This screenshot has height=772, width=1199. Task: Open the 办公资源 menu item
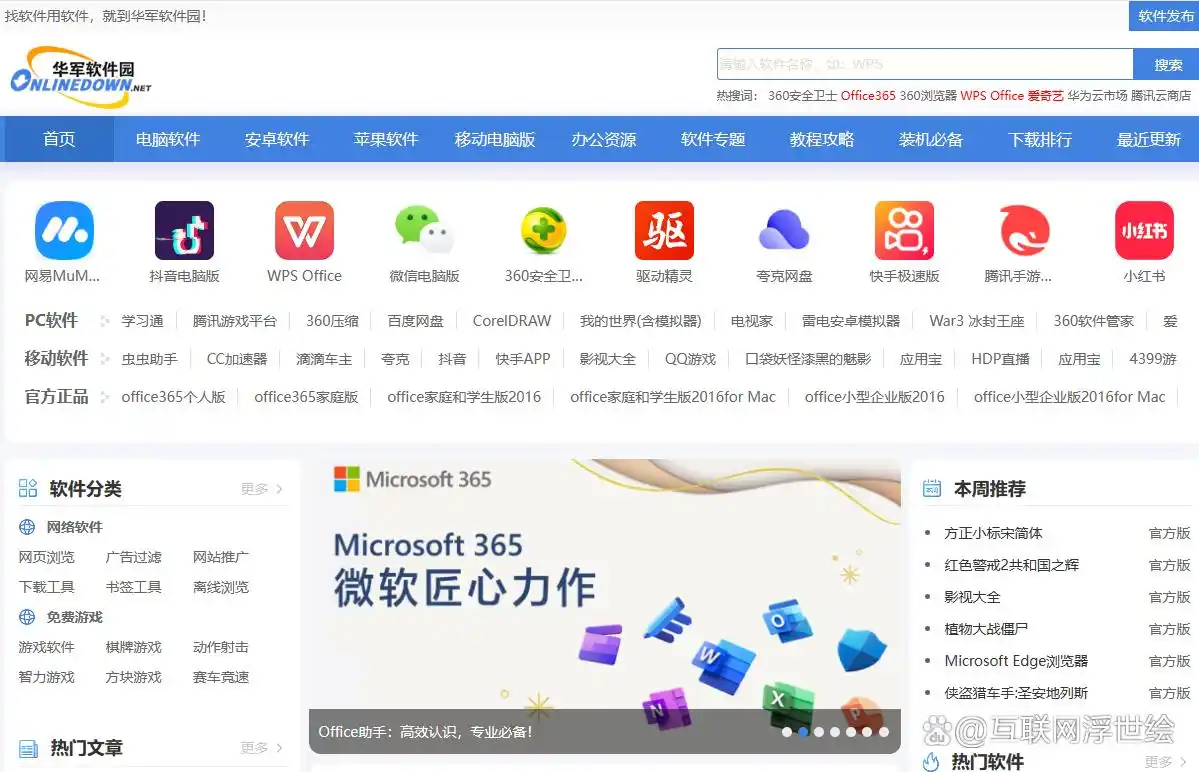(x=602, y=139)
